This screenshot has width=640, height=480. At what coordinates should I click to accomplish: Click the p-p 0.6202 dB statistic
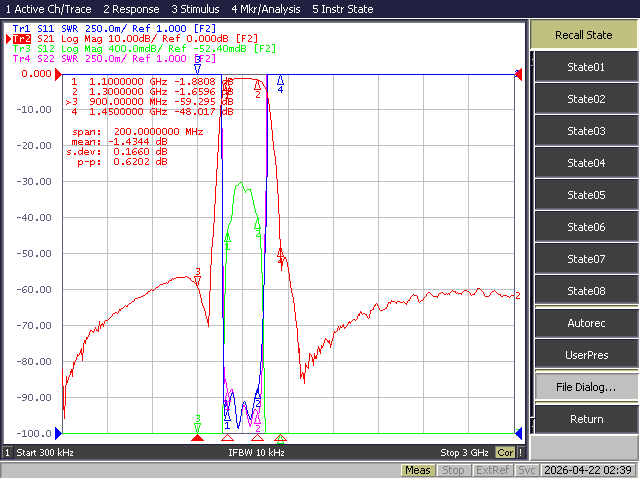tap(122, 162)
